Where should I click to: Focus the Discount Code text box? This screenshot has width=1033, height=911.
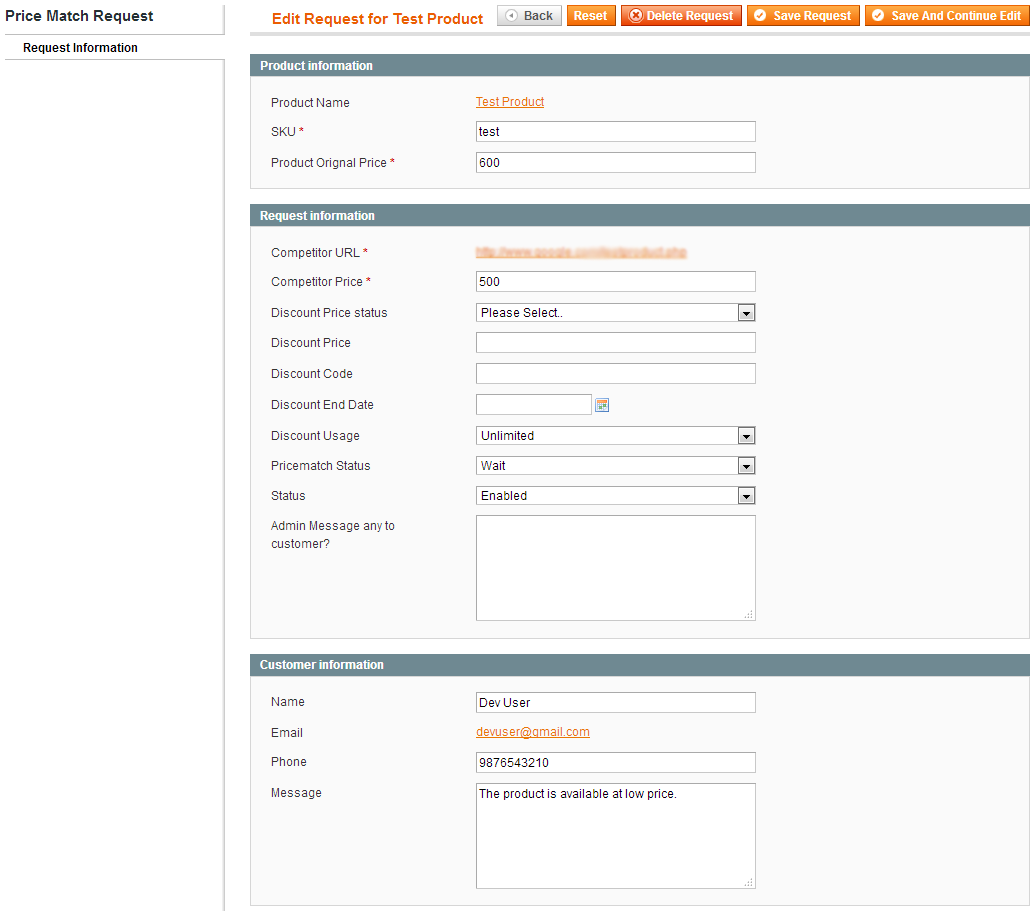pos(615,374)
